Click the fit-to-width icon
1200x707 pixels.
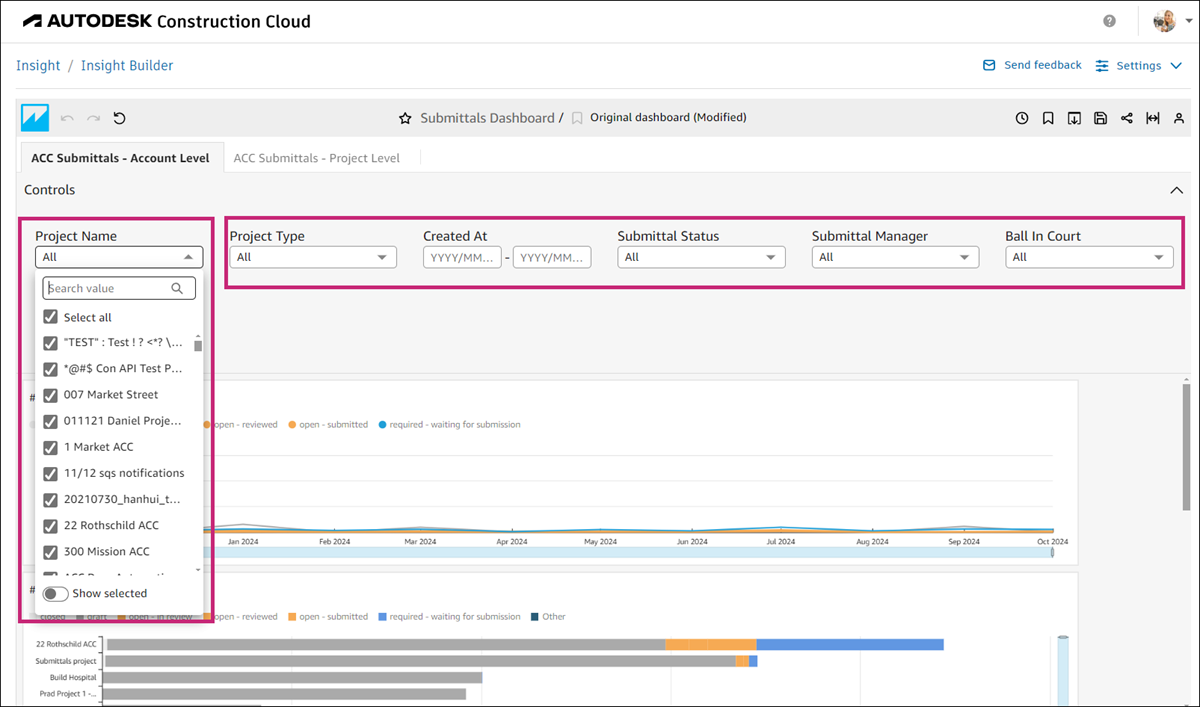pos(1153,118)
